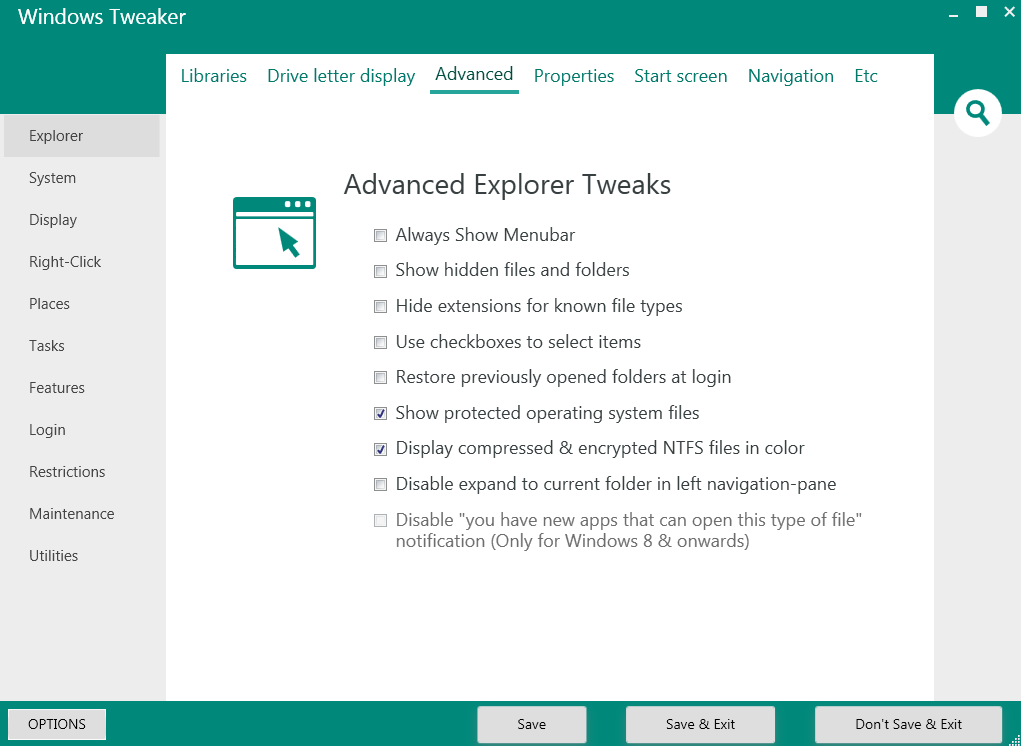1021x746 pixels.
Task: Click Save & Exit
Action: point(700,724)
